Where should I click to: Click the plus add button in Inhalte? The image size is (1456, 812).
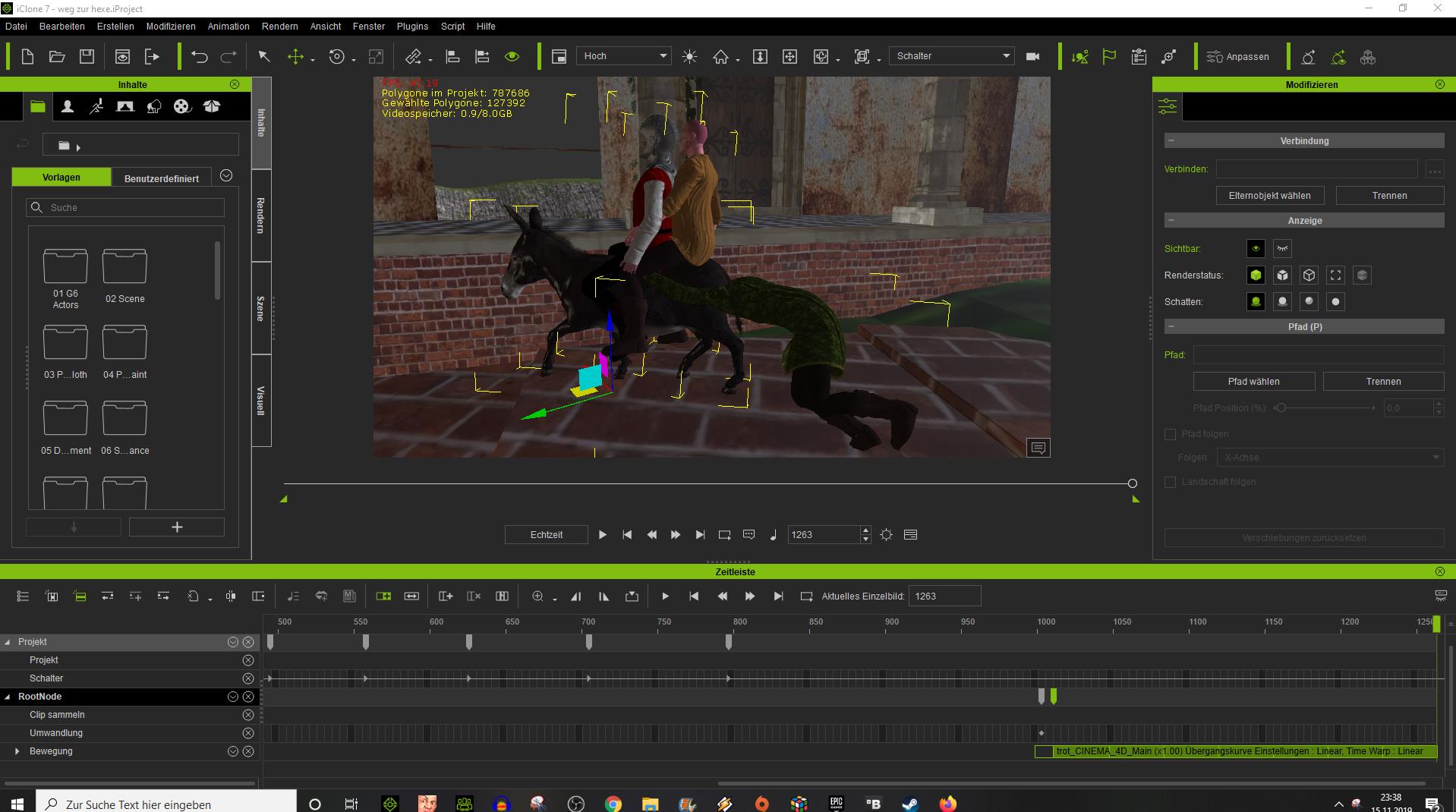(177, 527)
